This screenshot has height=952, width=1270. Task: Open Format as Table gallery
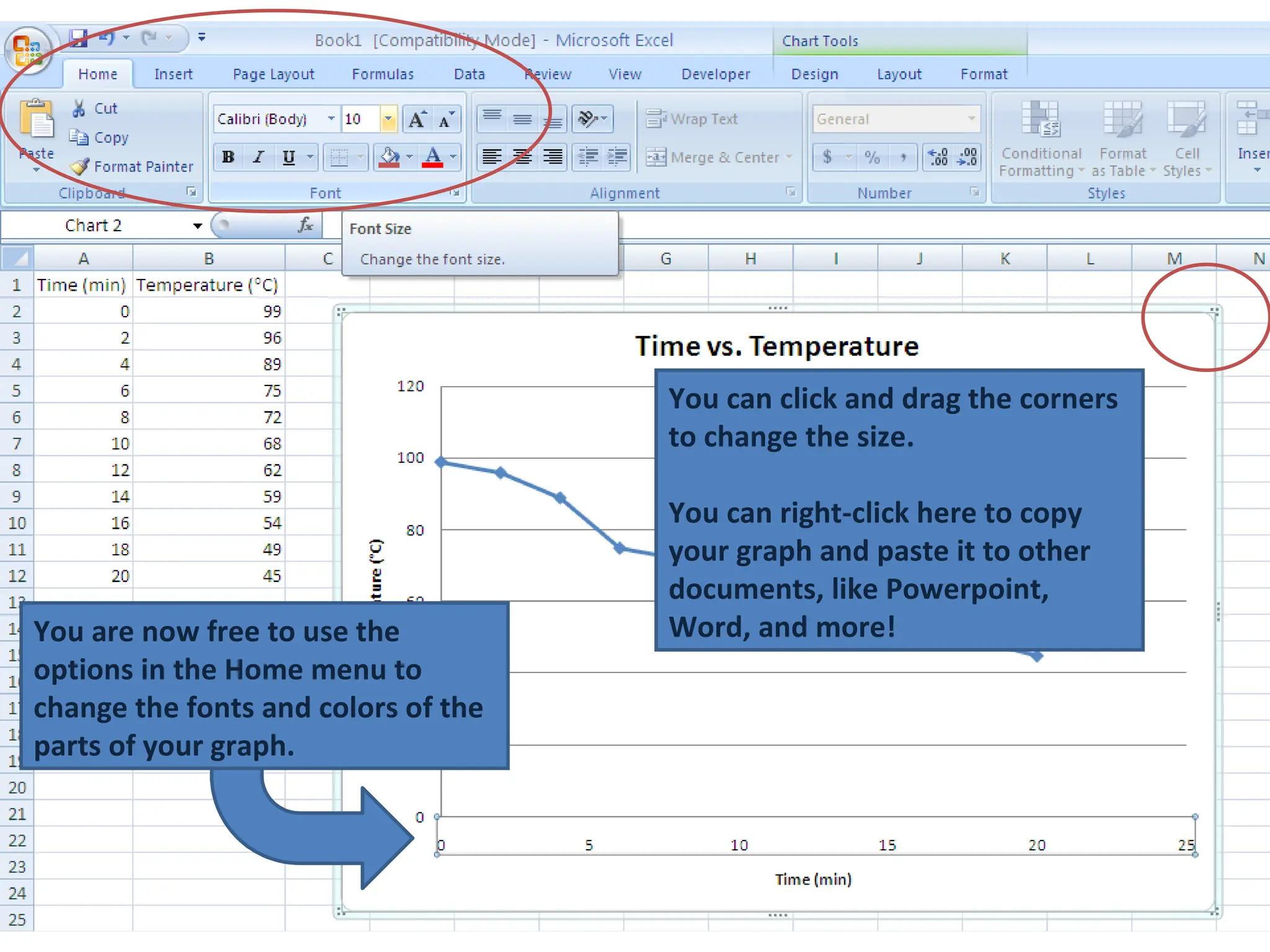1123,139
